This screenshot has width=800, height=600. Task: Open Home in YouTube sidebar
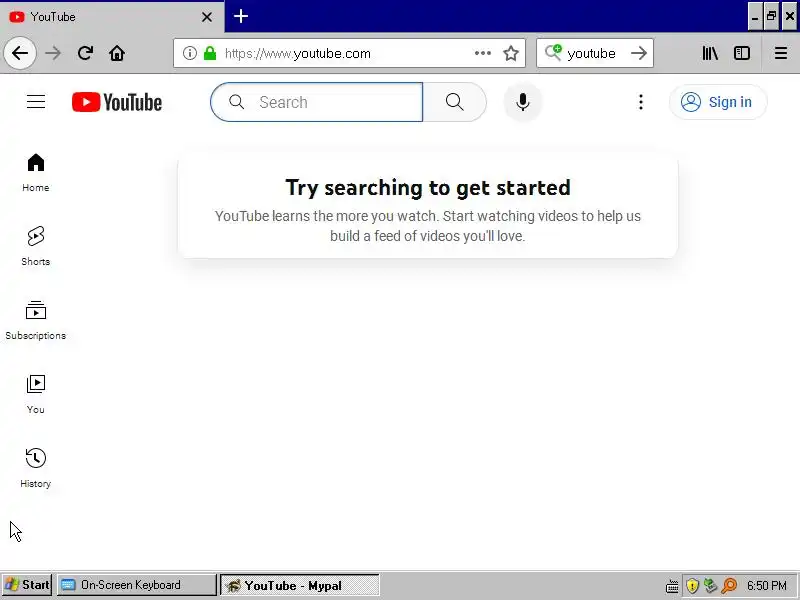[x=36, y=172]
